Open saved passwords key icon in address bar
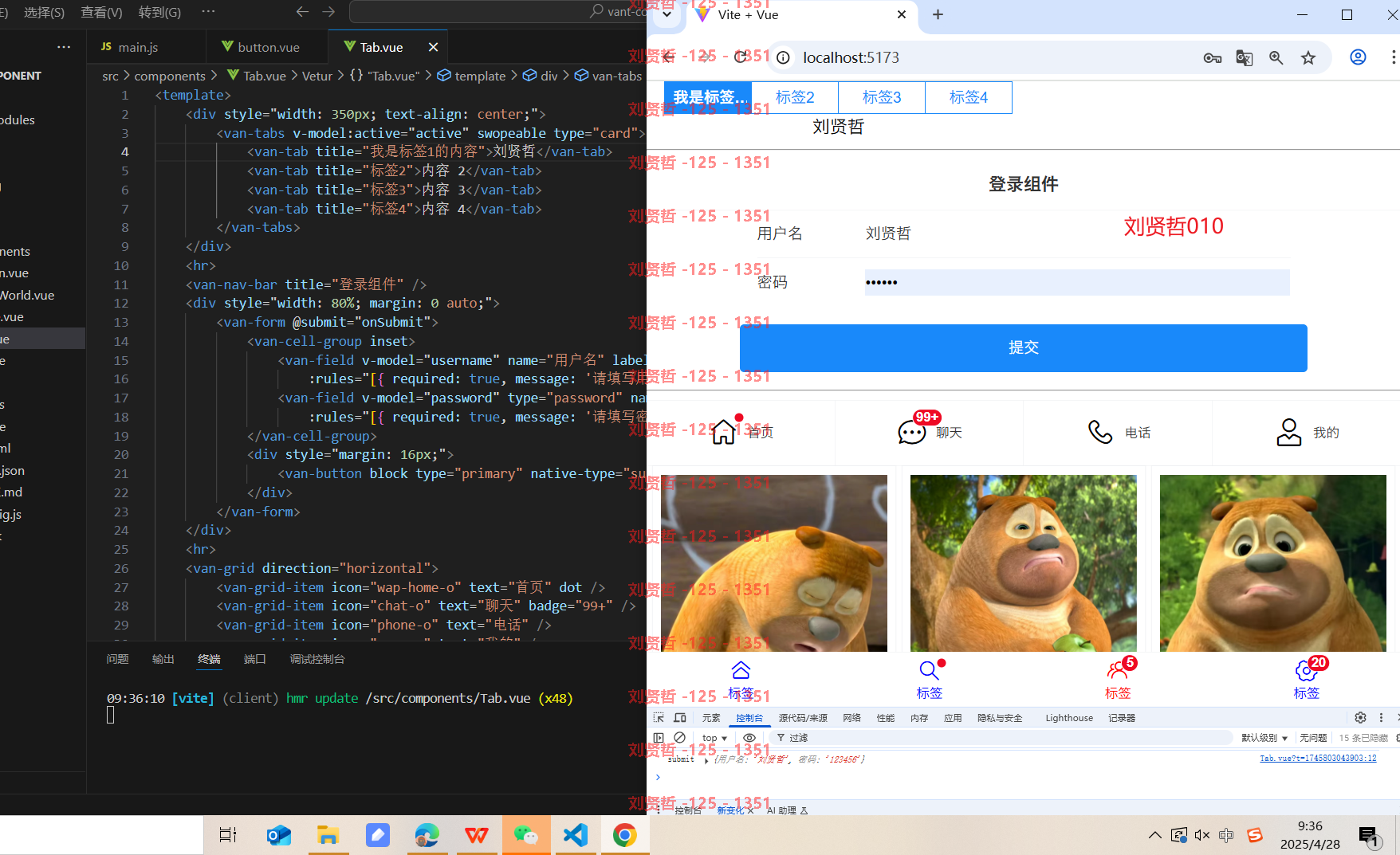1400x855 pixels. 1212,57
